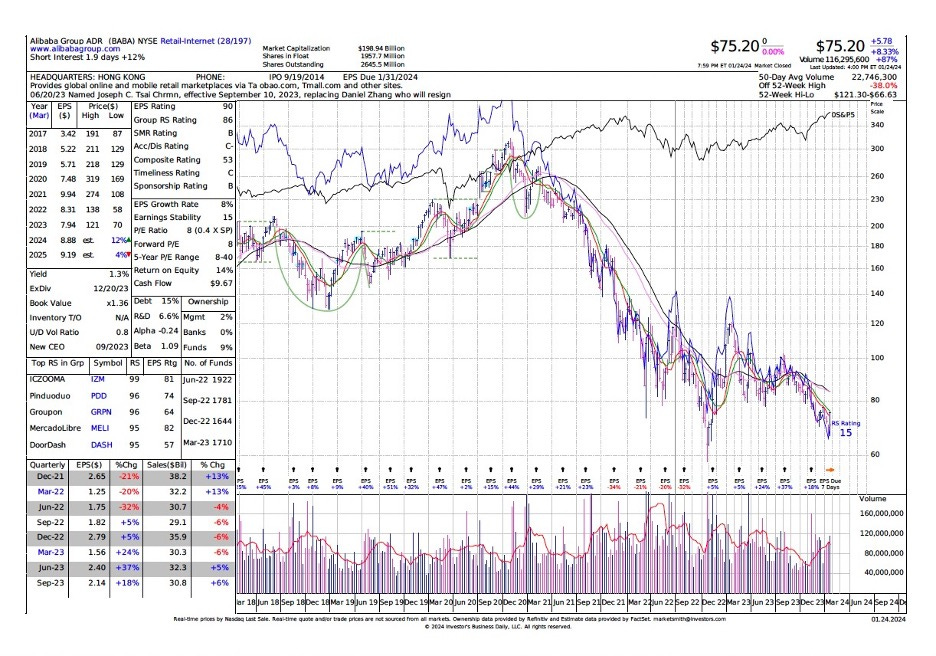
Task: Select the U/D Vol Ratio row
Action: 79,332
